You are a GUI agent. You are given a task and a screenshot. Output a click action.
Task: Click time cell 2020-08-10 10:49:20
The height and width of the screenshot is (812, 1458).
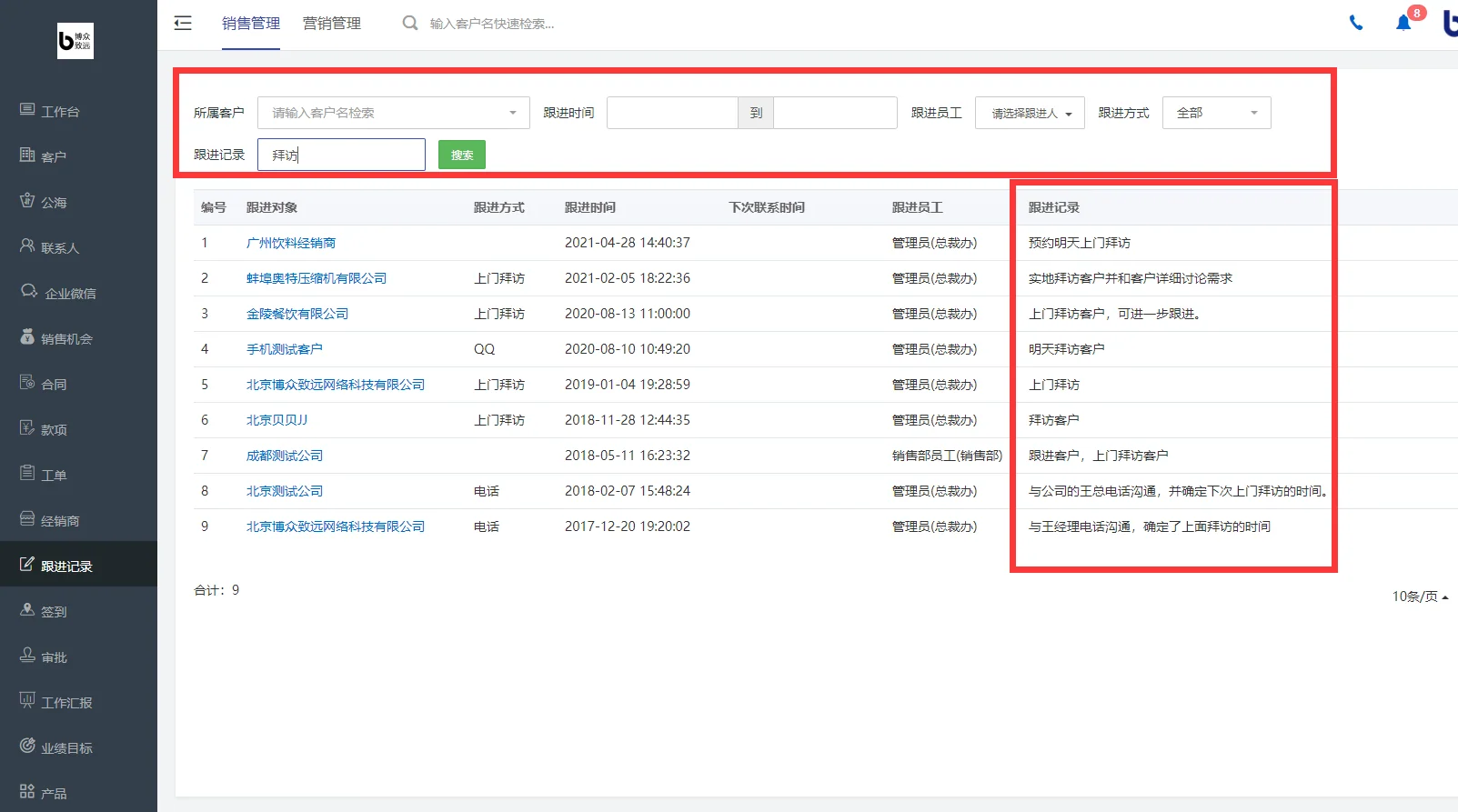click(628, 349)
